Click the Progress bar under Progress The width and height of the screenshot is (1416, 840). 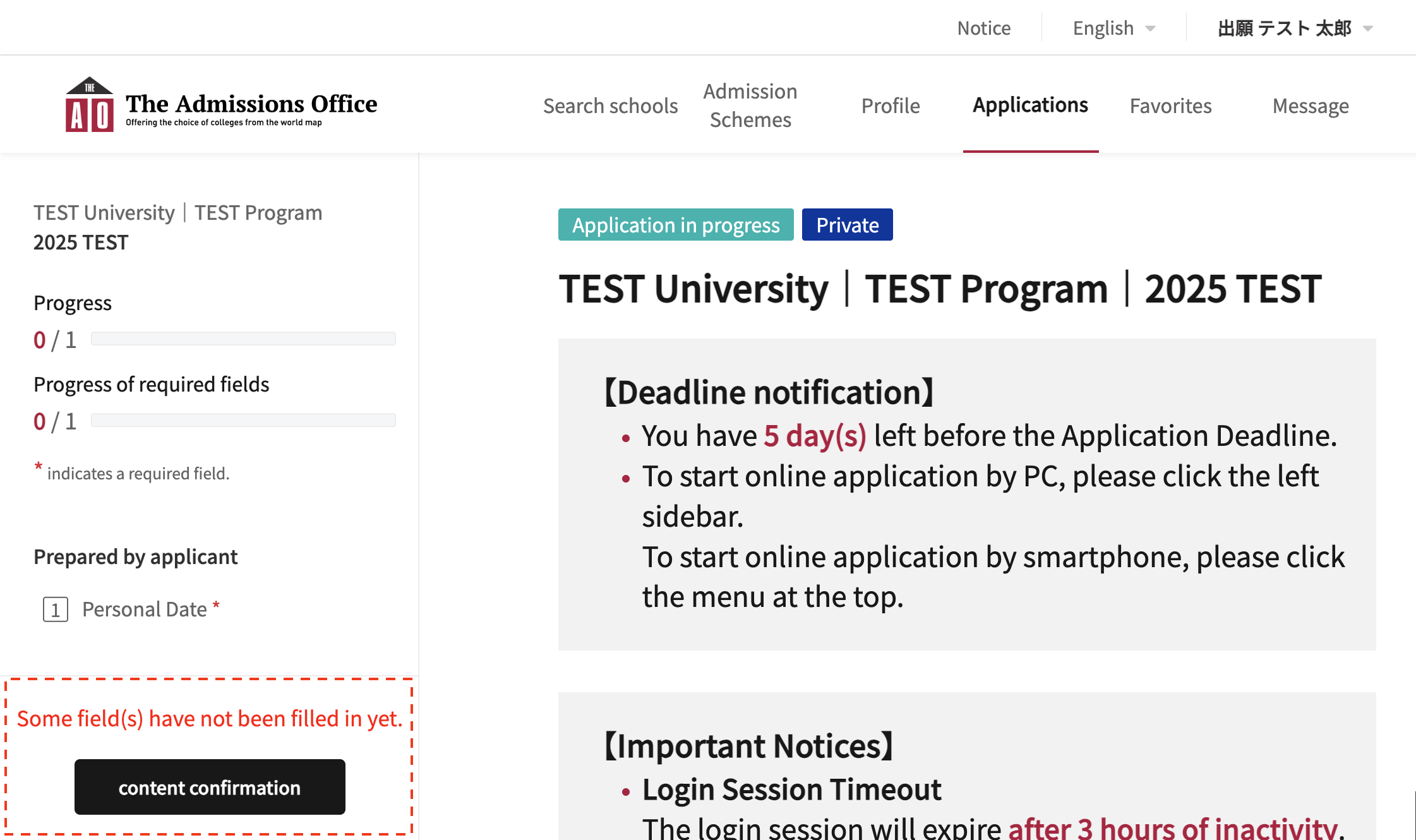pos(243,339)
